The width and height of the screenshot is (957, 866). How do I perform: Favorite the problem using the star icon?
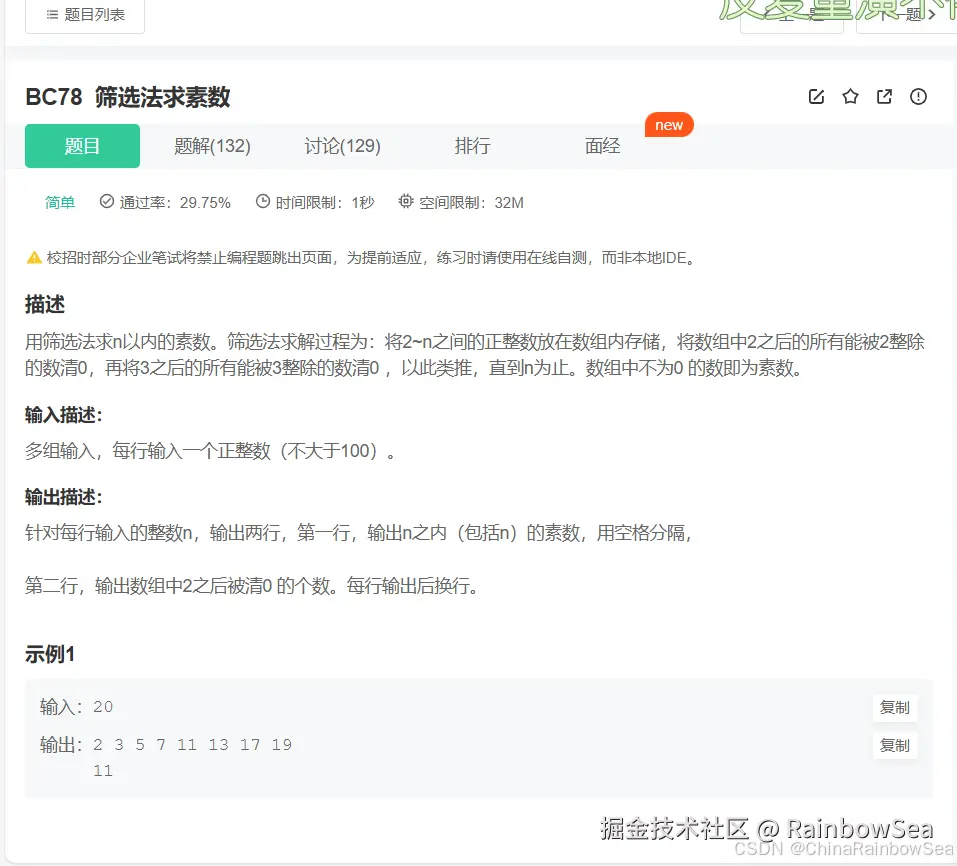pyautogui.click(x=850, y=96)
